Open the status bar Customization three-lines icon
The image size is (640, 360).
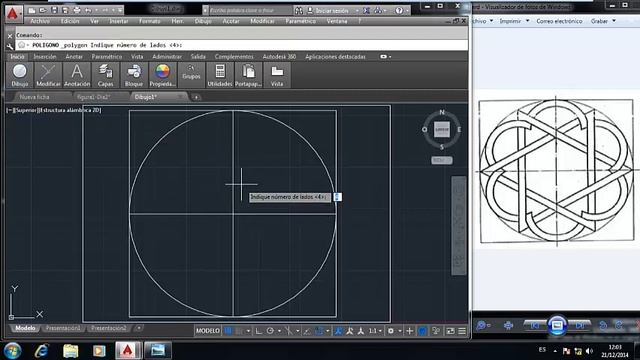pos(462,331)
